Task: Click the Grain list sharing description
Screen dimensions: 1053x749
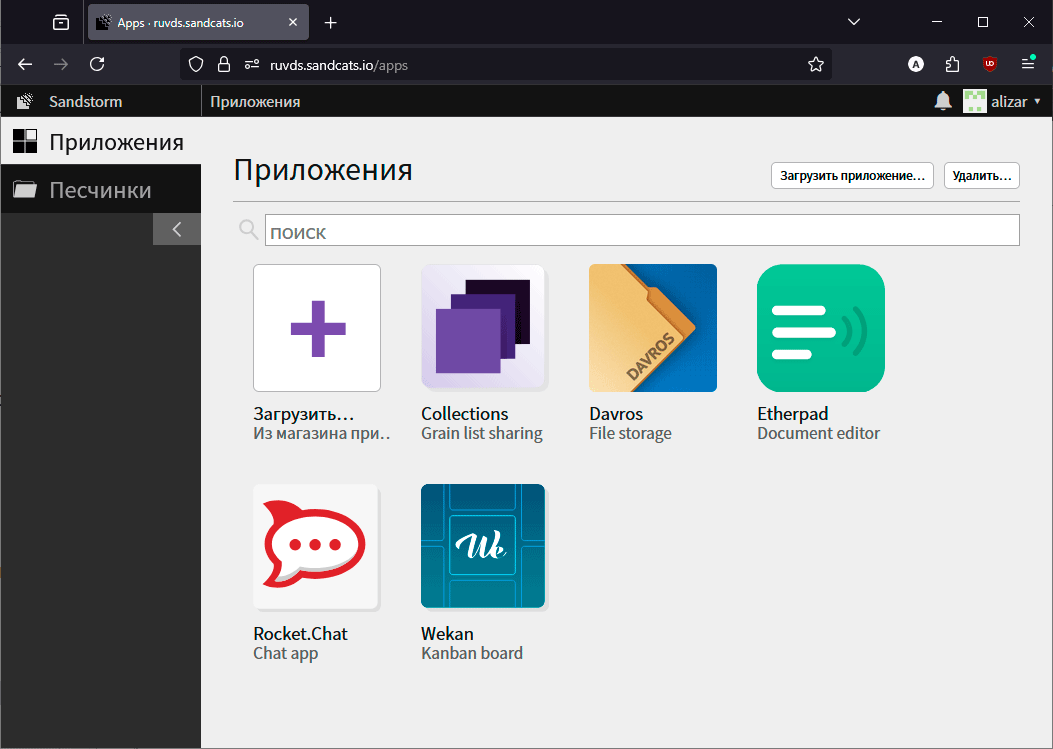Action: 482,433
